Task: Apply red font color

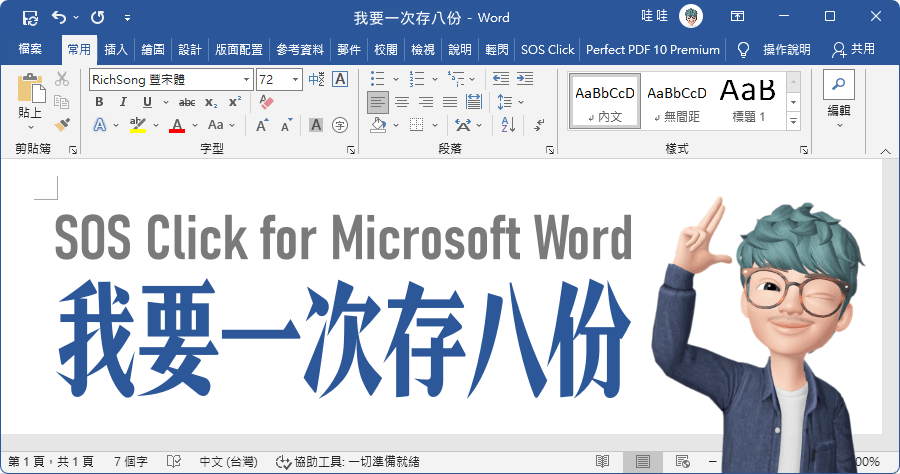Action: tap(177, 125)
